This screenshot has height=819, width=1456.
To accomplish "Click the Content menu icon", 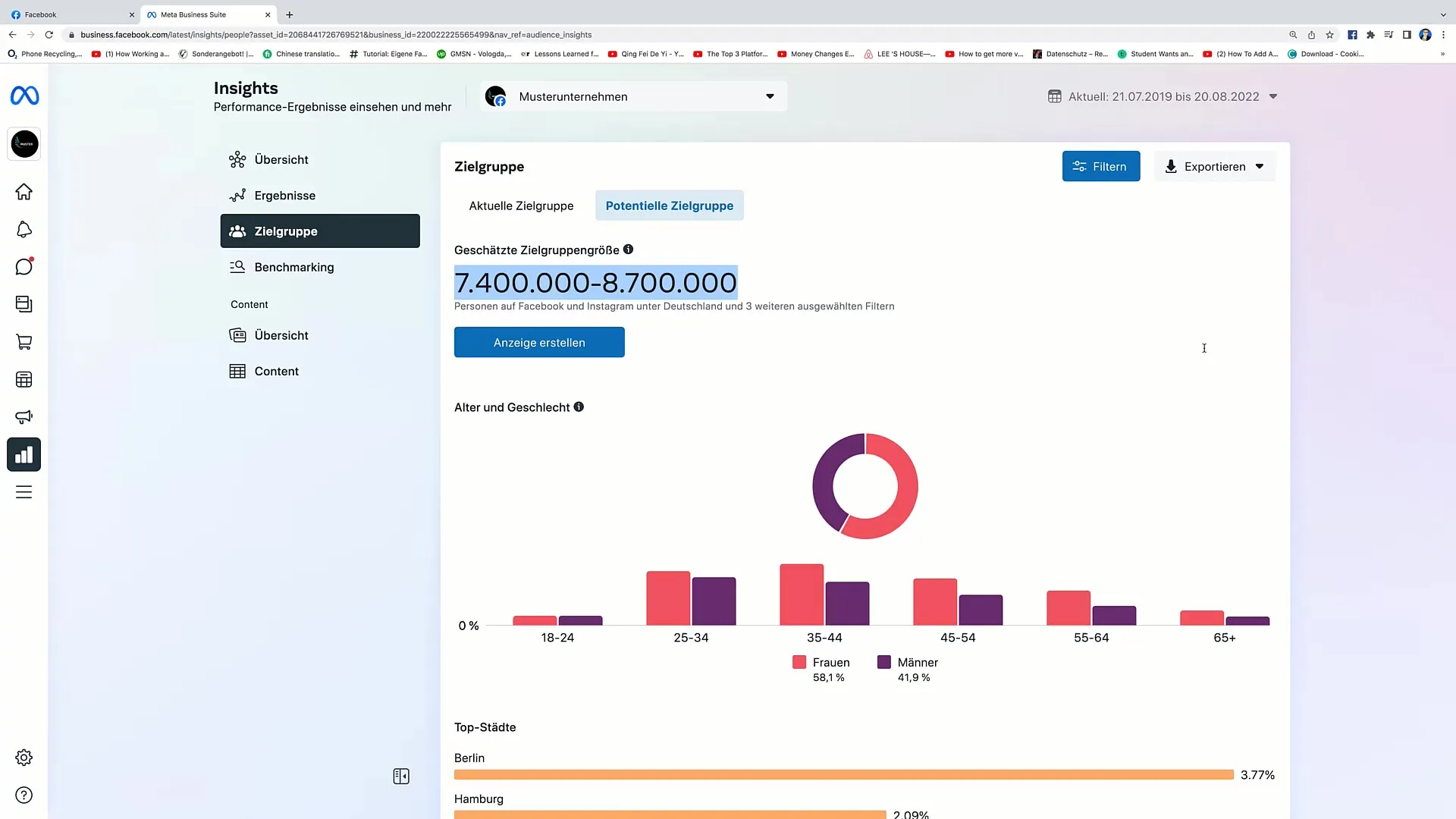I will point(237,371).
